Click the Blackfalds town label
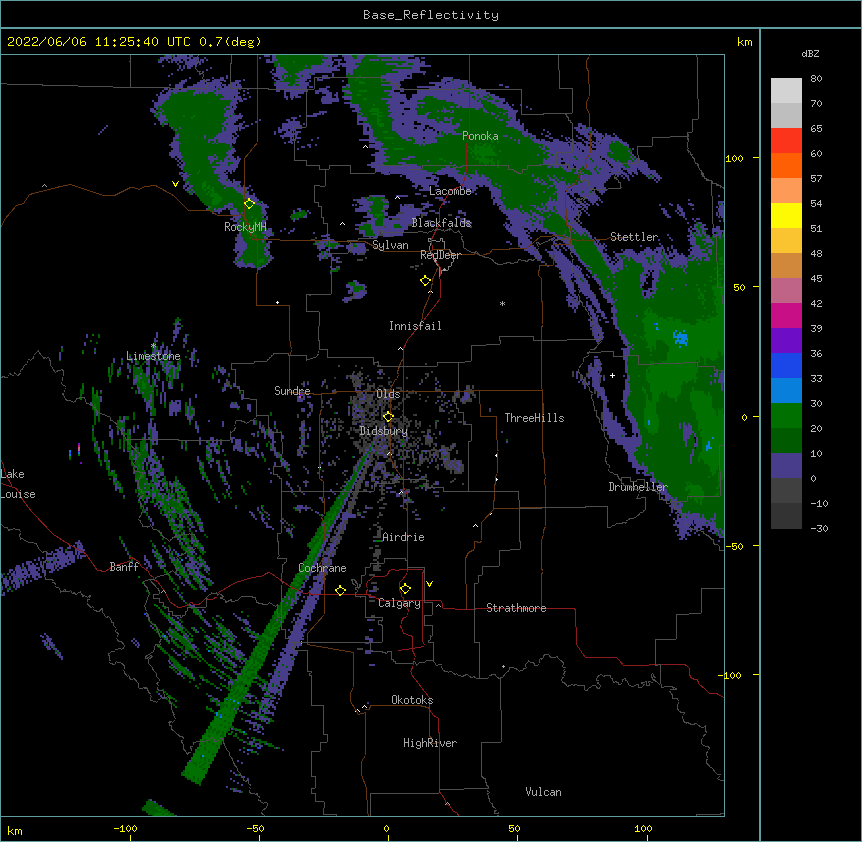 click(441, 223)
